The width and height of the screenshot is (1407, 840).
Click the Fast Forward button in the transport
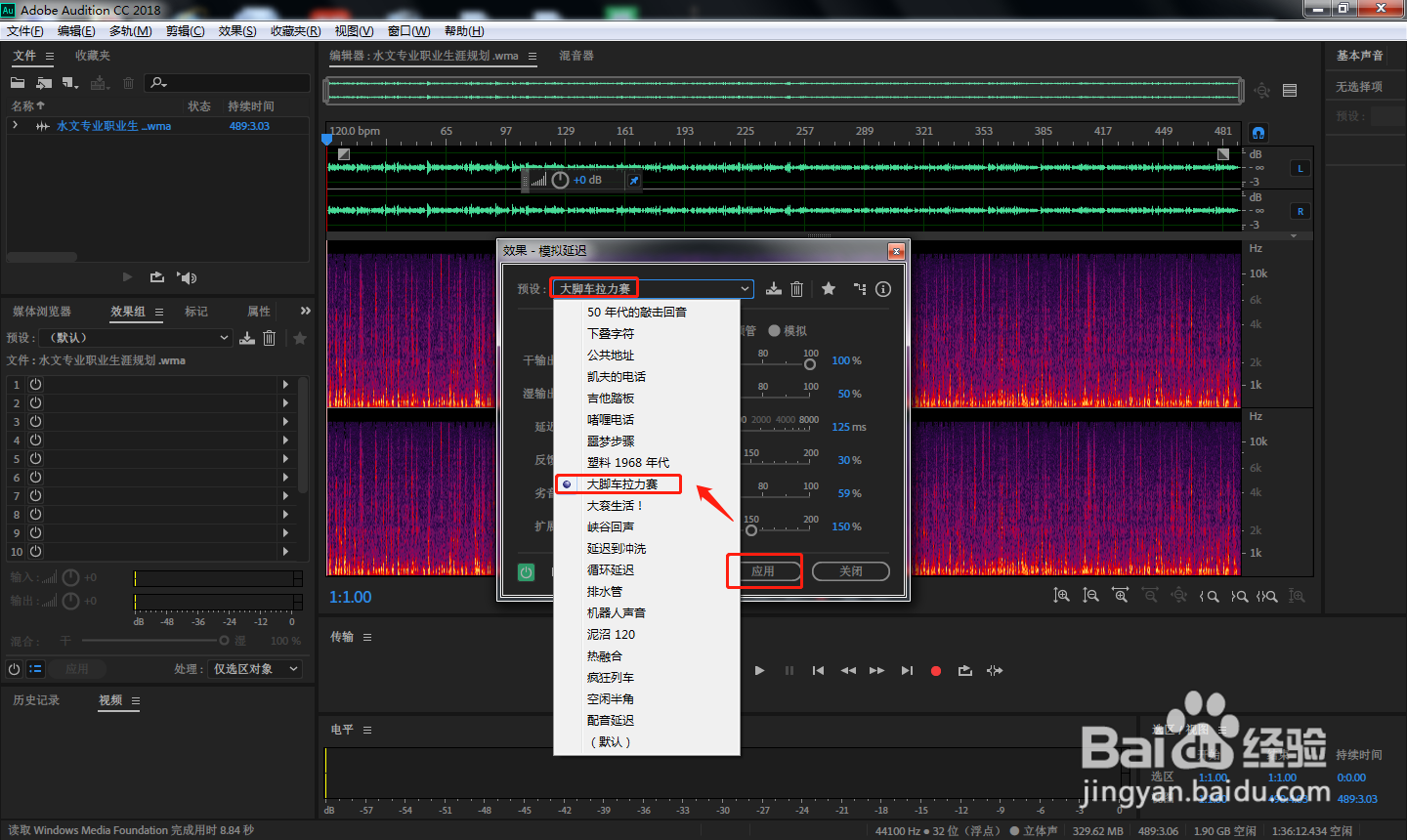pos(876,670)
